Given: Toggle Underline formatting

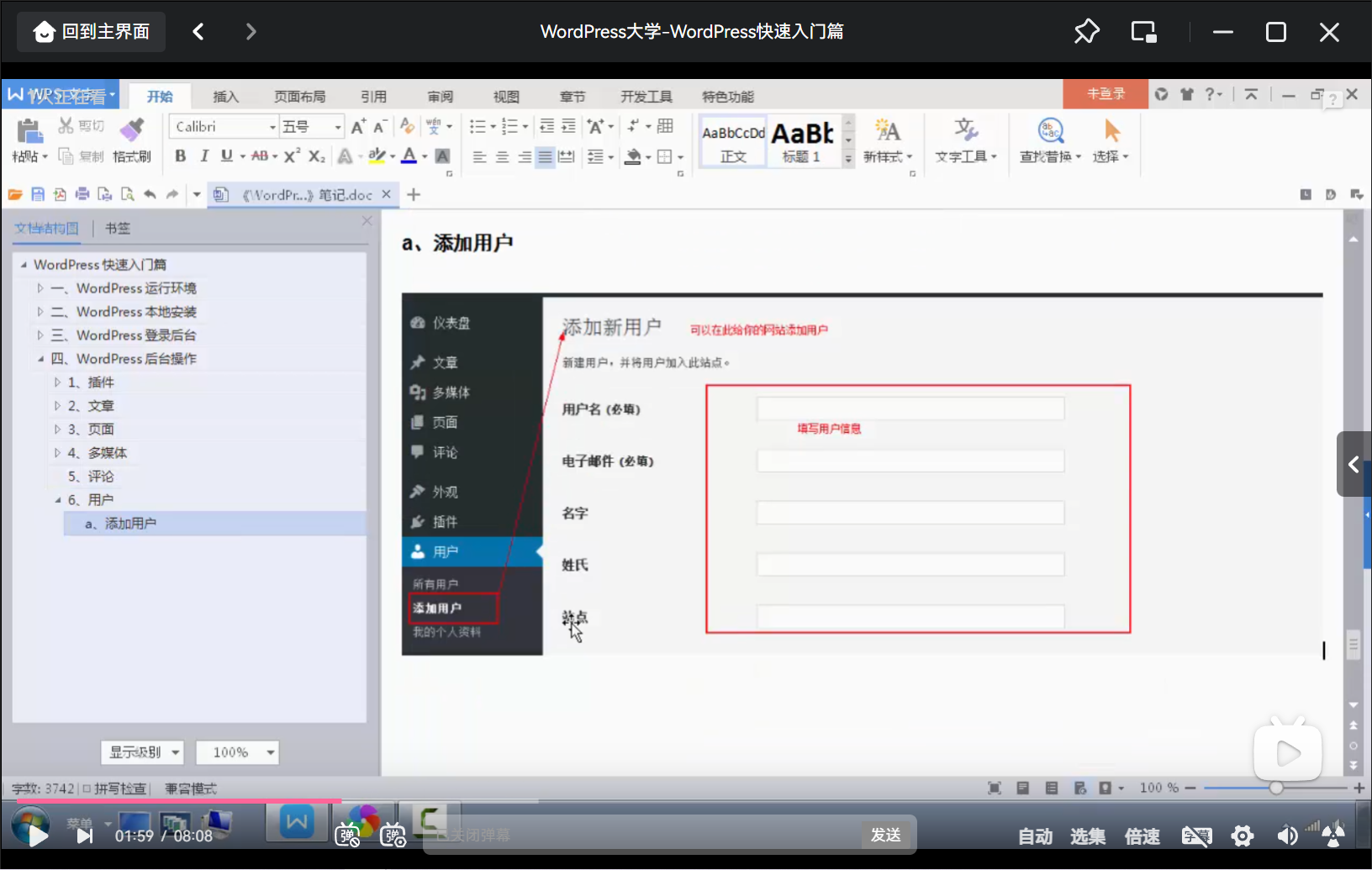Looking at the screenshot, I should 226,156.
